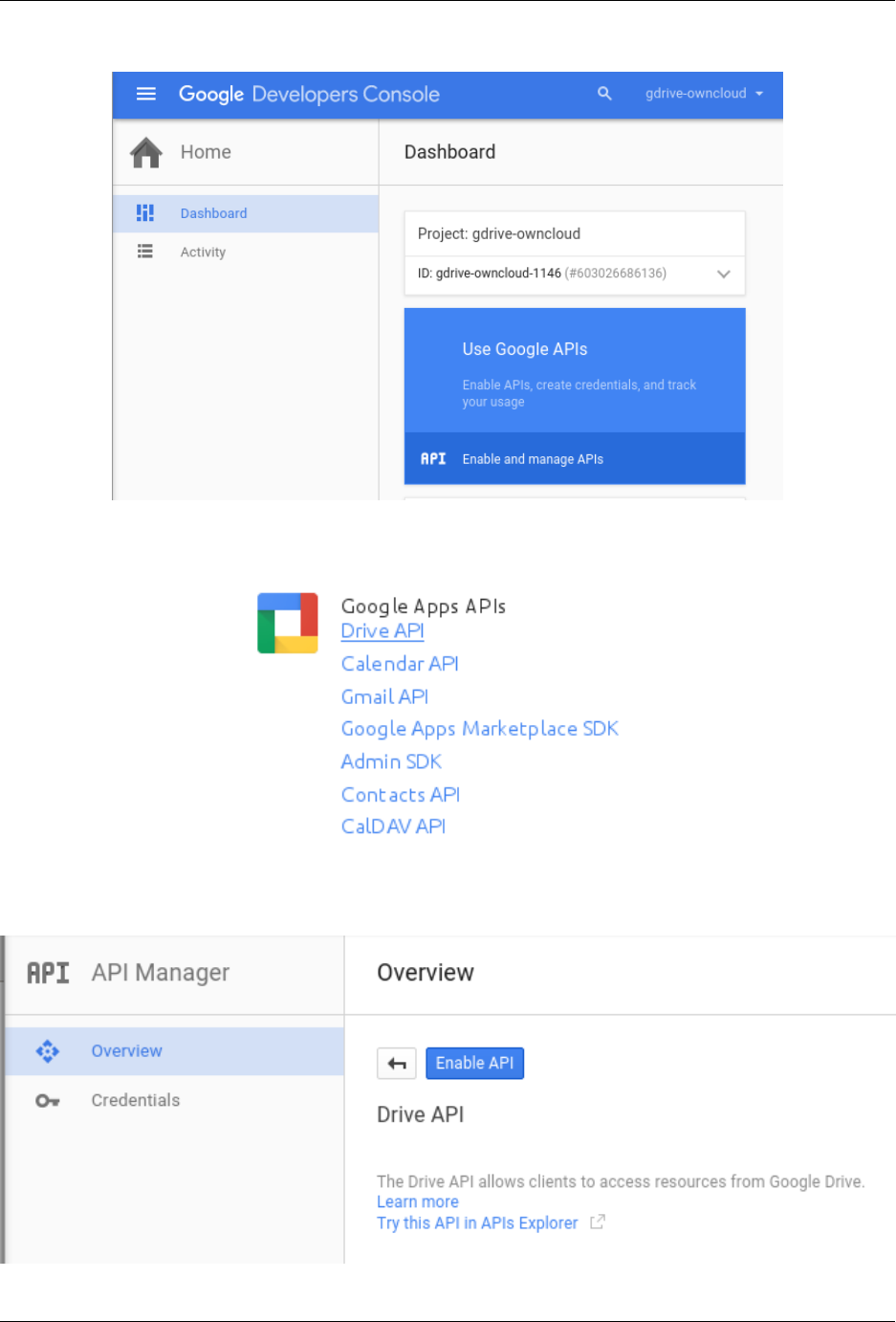The width and height of the screenshot is (896, 1322).
Task: Open the hamburger navigation menu
Action: point(146,94)
